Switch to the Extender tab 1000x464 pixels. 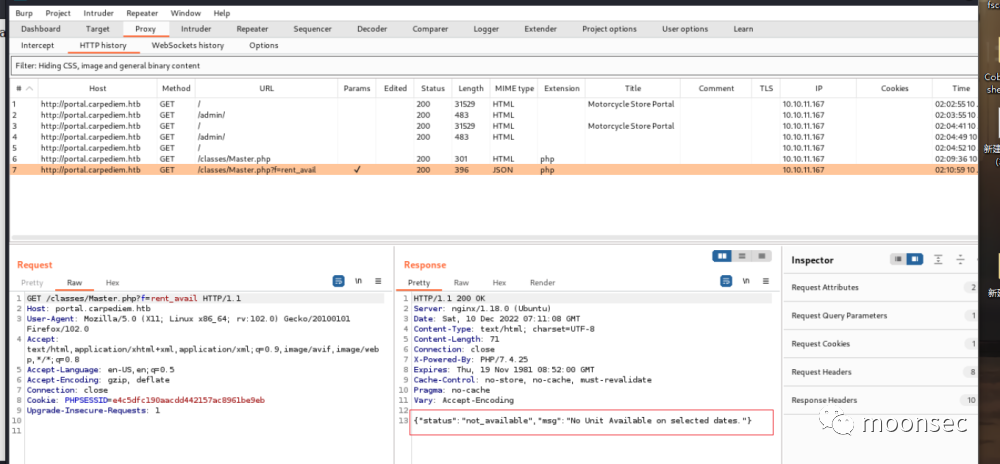540,29
